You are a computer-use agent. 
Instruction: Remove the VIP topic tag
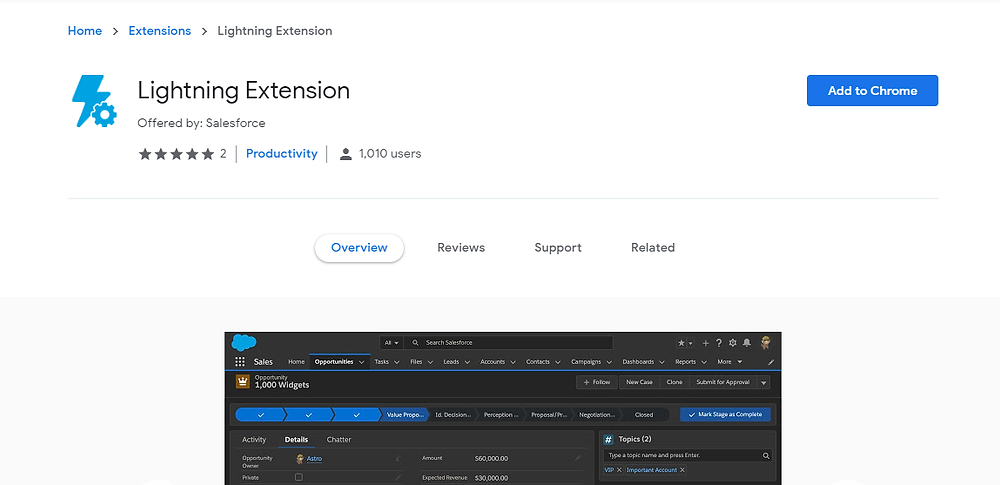pyautogui.click(x=619, y=470)
